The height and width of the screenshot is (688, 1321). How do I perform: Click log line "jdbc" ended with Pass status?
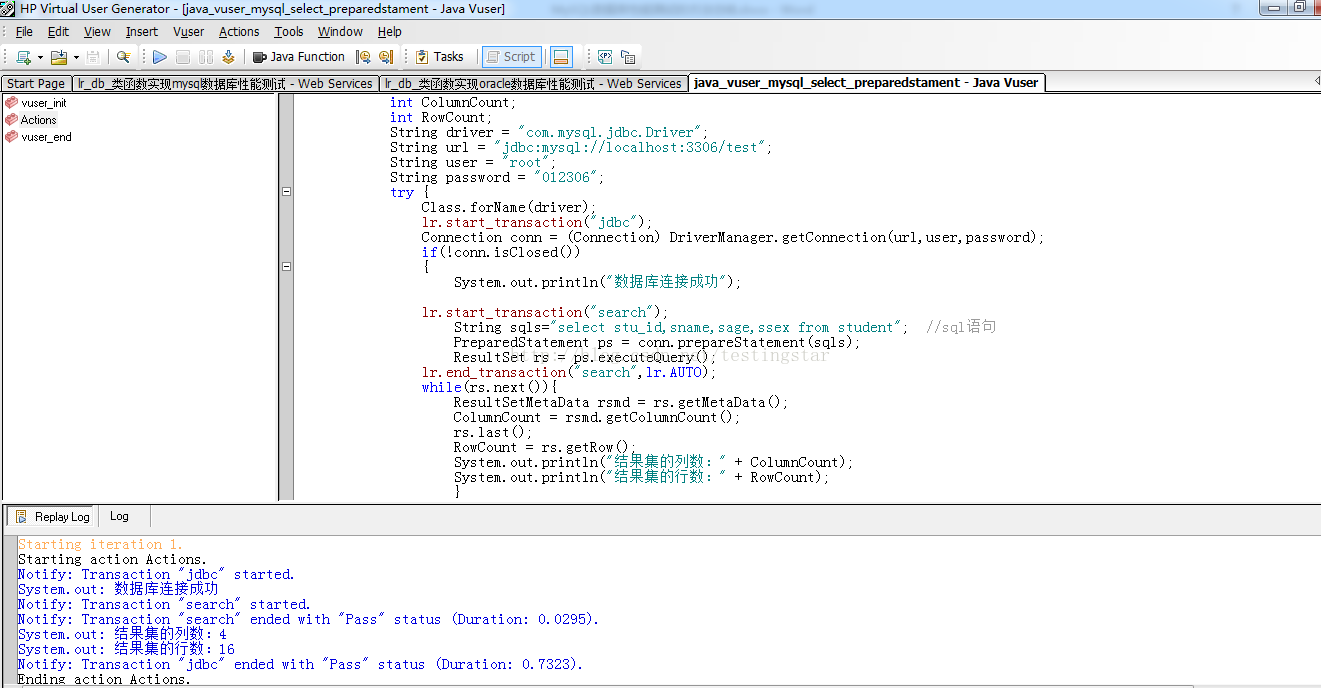tap(301, 665)
